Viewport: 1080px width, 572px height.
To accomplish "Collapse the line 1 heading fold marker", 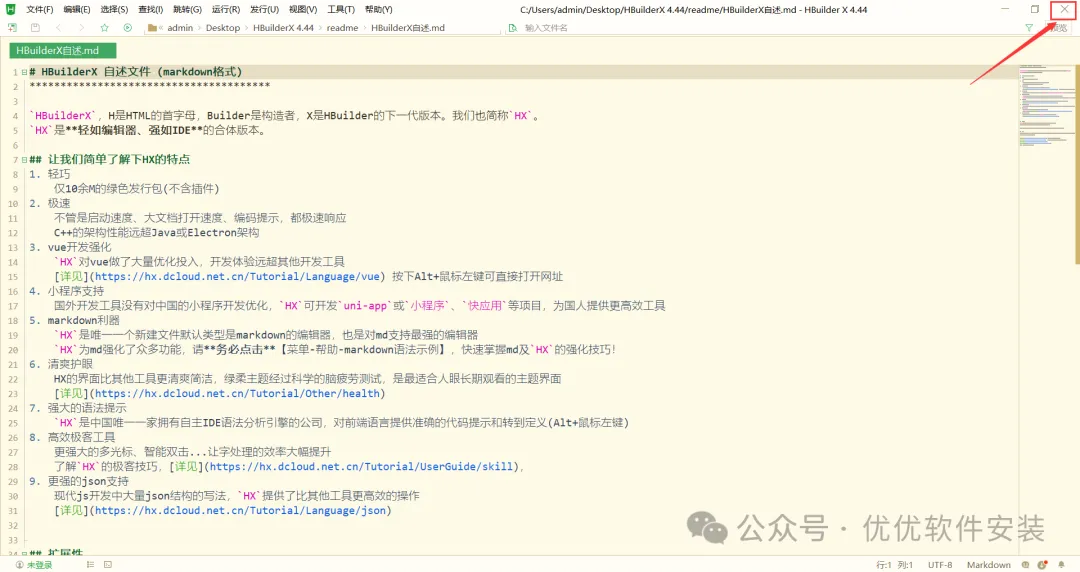I will pos(24,72).
